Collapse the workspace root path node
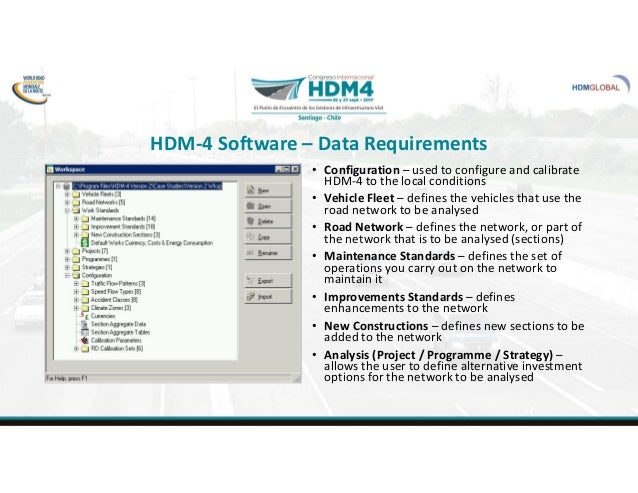 coord(58,186)
